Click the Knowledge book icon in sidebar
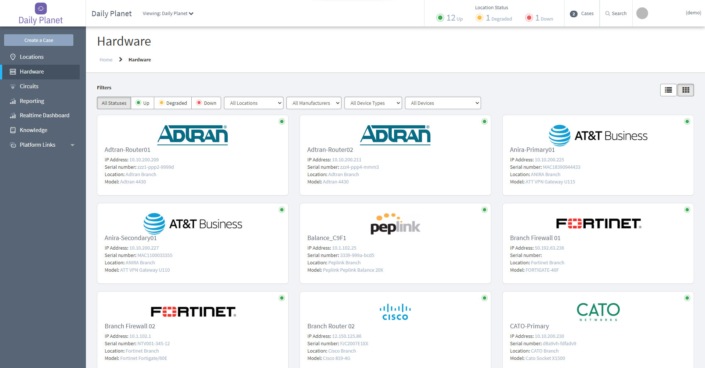705x368 pixels. (13, 130)
